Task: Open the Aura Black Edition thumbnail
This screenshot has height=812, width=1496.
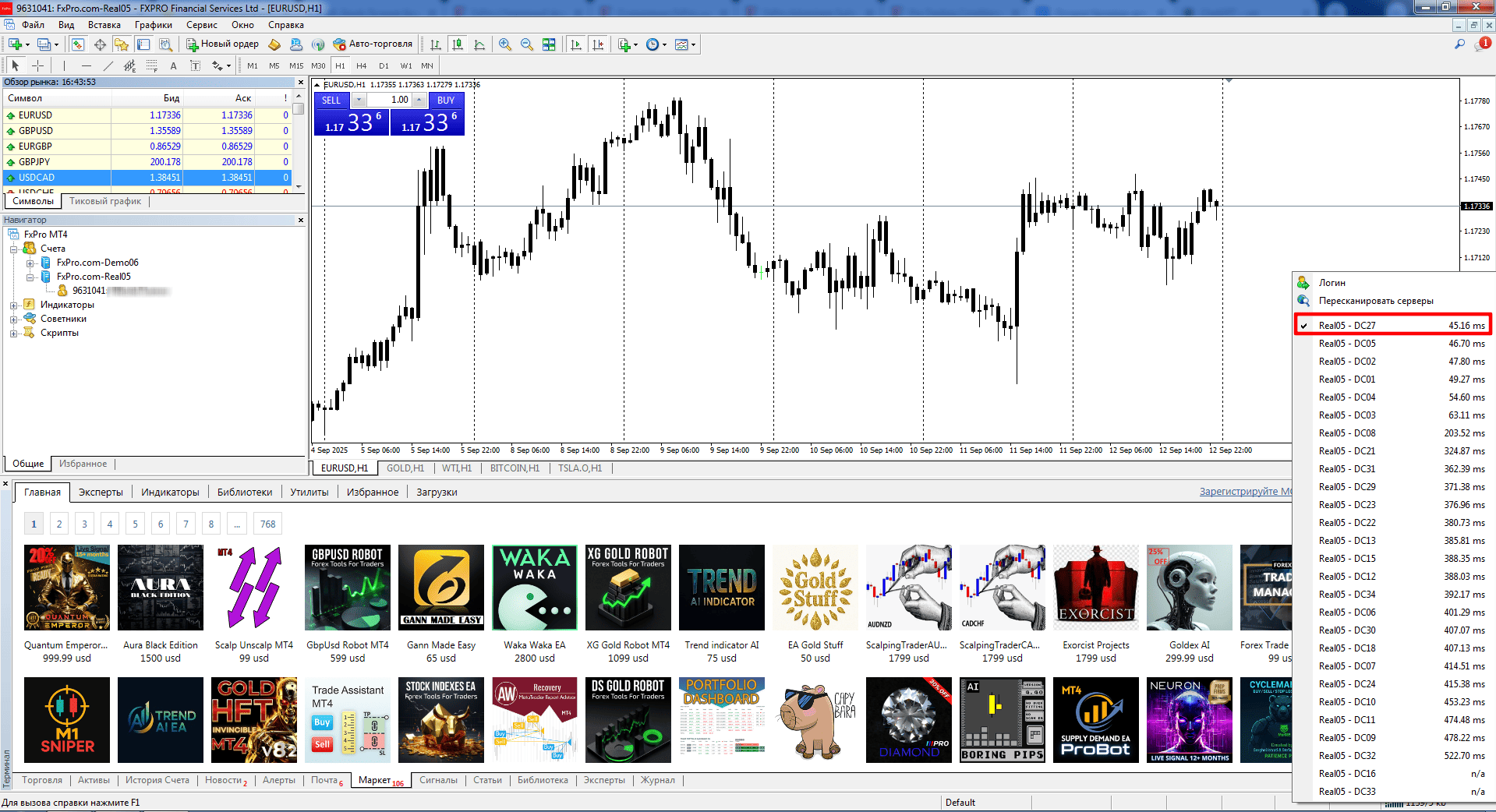Action: coord(161,588)
